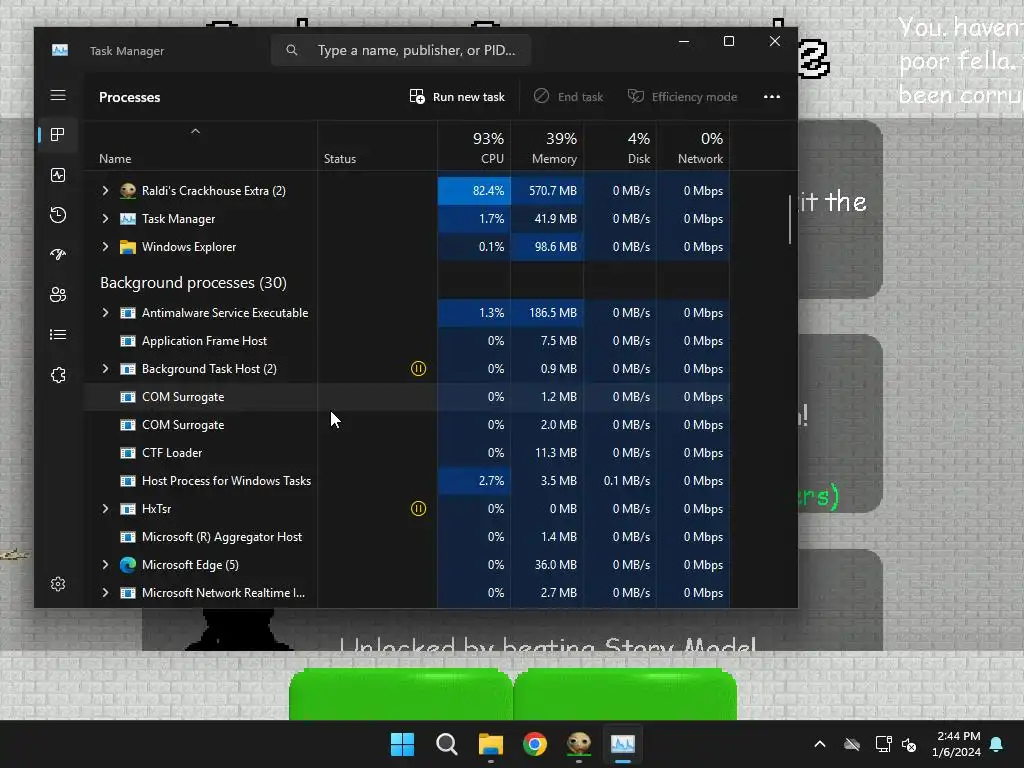Image resolution: width=1024 pixels, height=768 pixels.
Task: Click the muted volume tray icon
Action: point(909,744)
